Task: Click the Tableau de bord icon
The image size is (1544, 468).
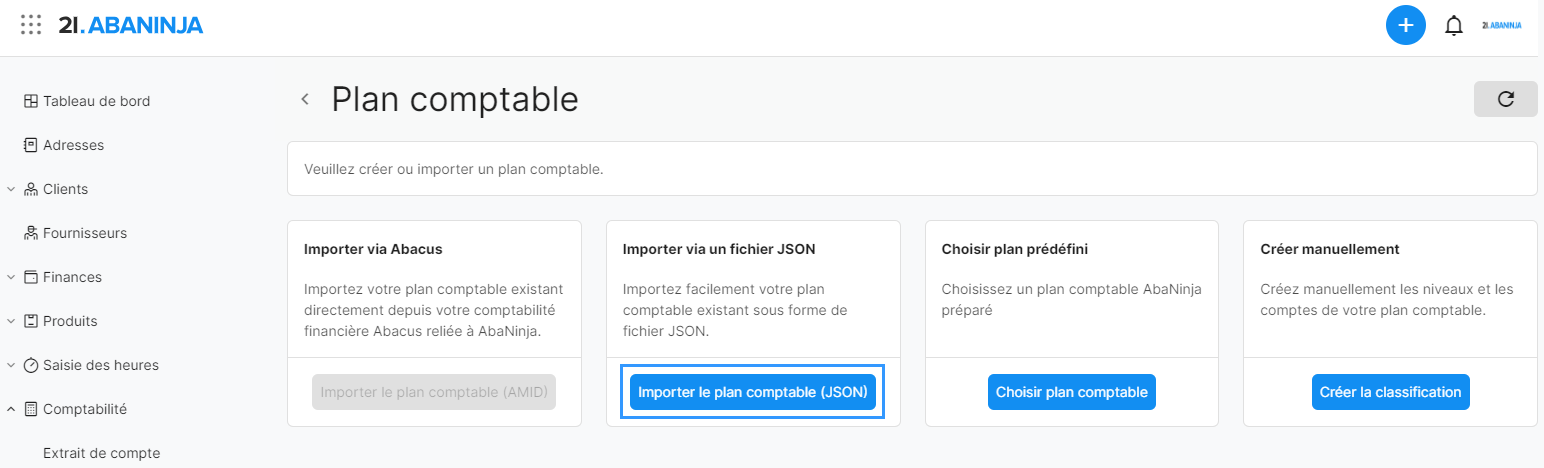Action: [31, 101]
